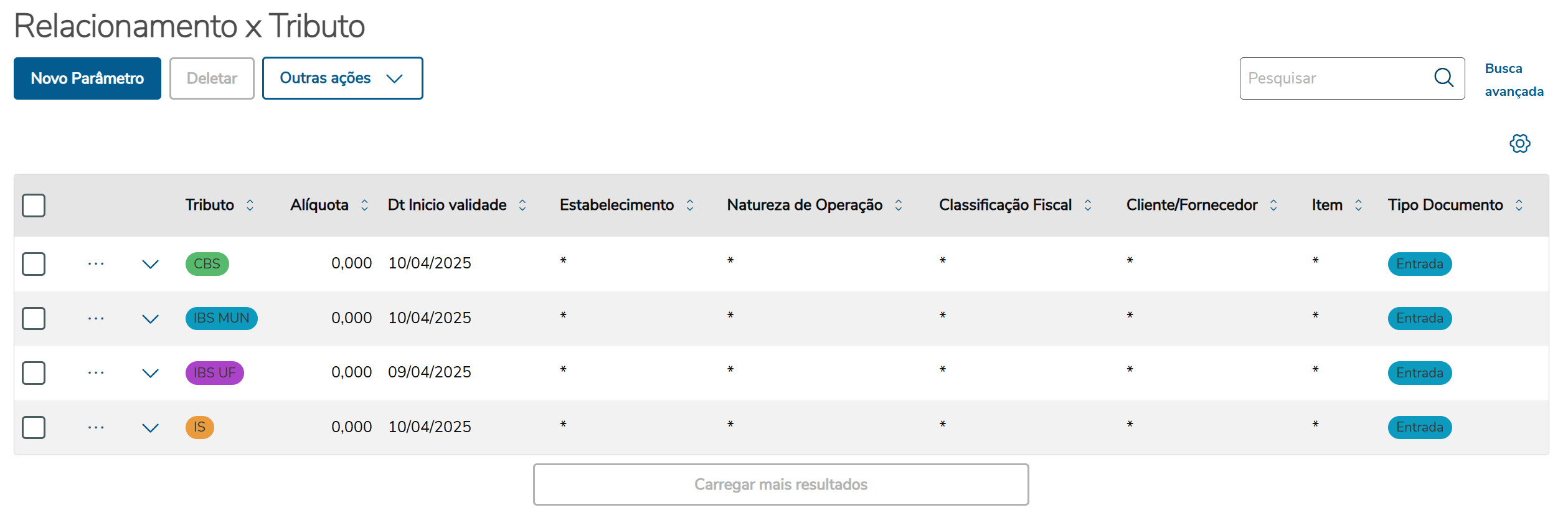Sort by Dt Inicio validade column
1568x520 pixels.
(x=522, y=205)
